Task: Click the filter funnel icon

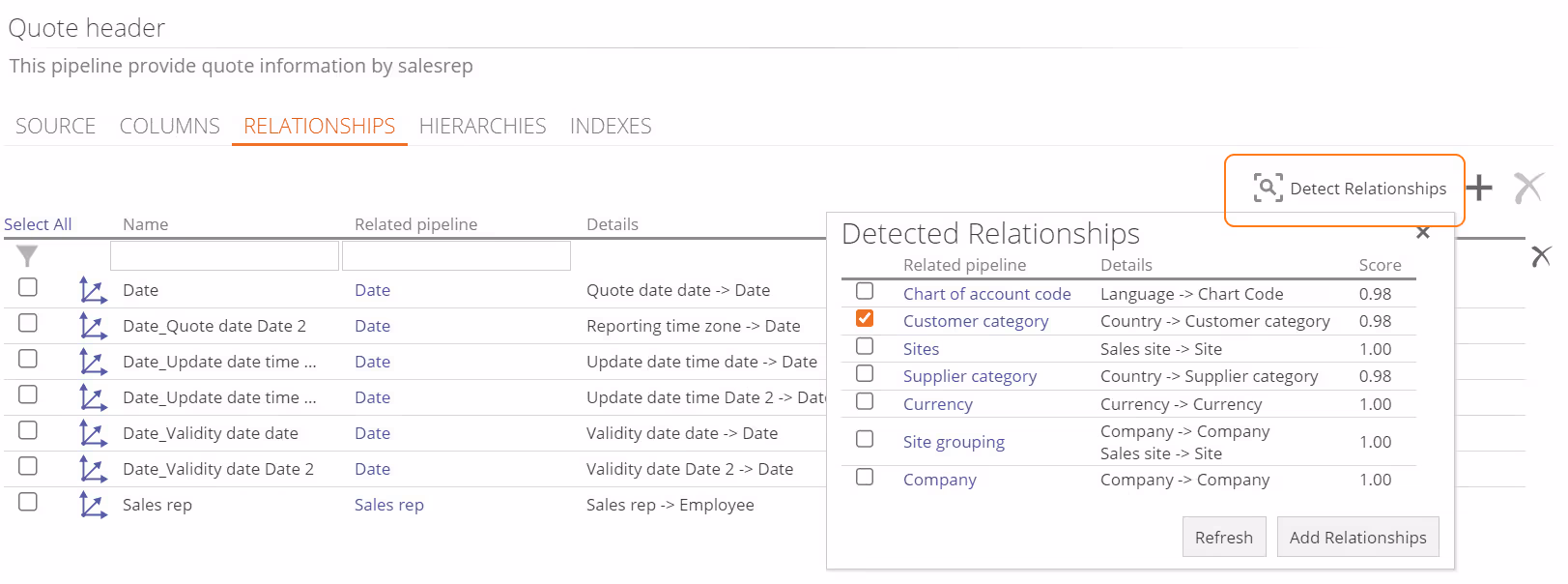Action: (27, 256)
